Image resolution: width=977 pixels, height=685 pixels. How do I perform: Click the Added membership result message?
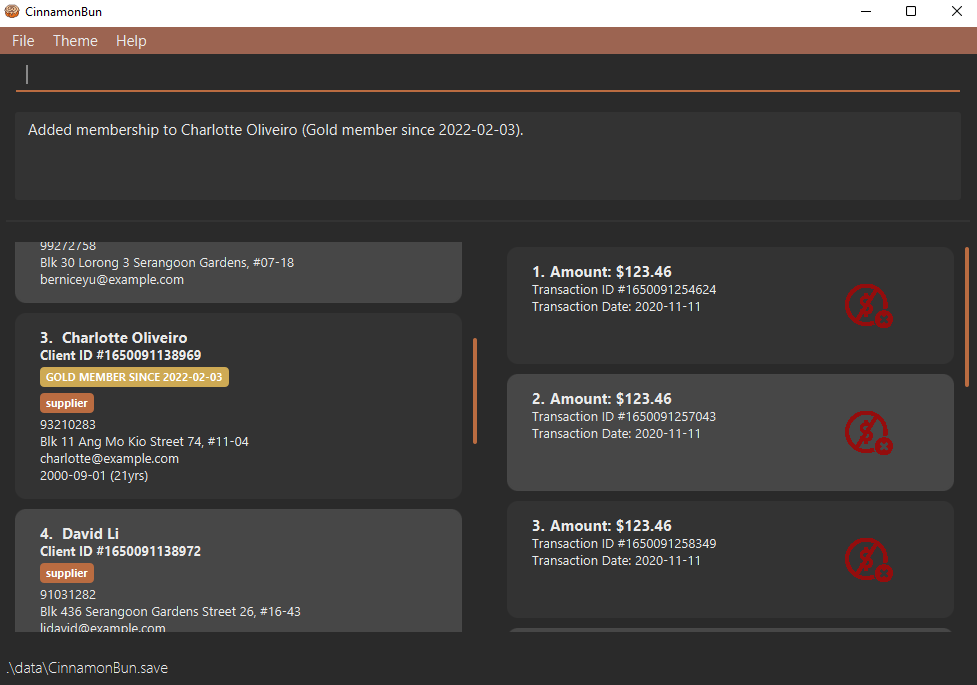coord(275,130)
